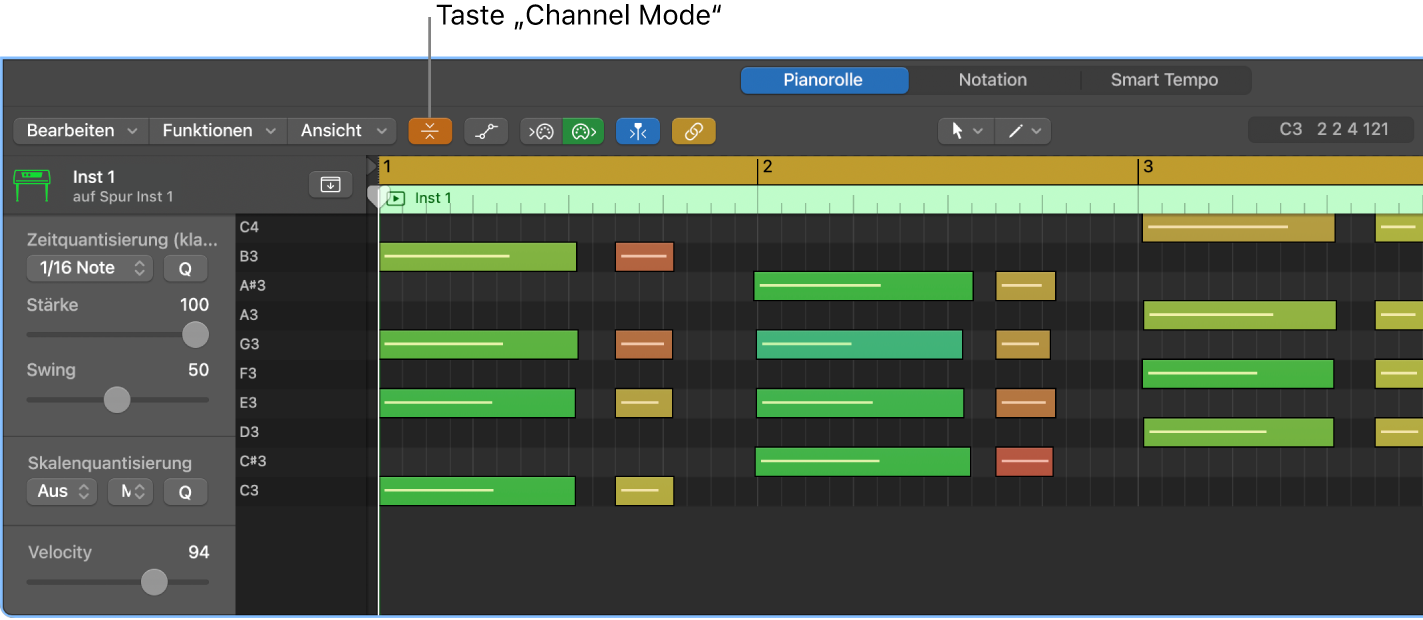
Task: Switch to the Notation tab
Action: pos(992,80)
